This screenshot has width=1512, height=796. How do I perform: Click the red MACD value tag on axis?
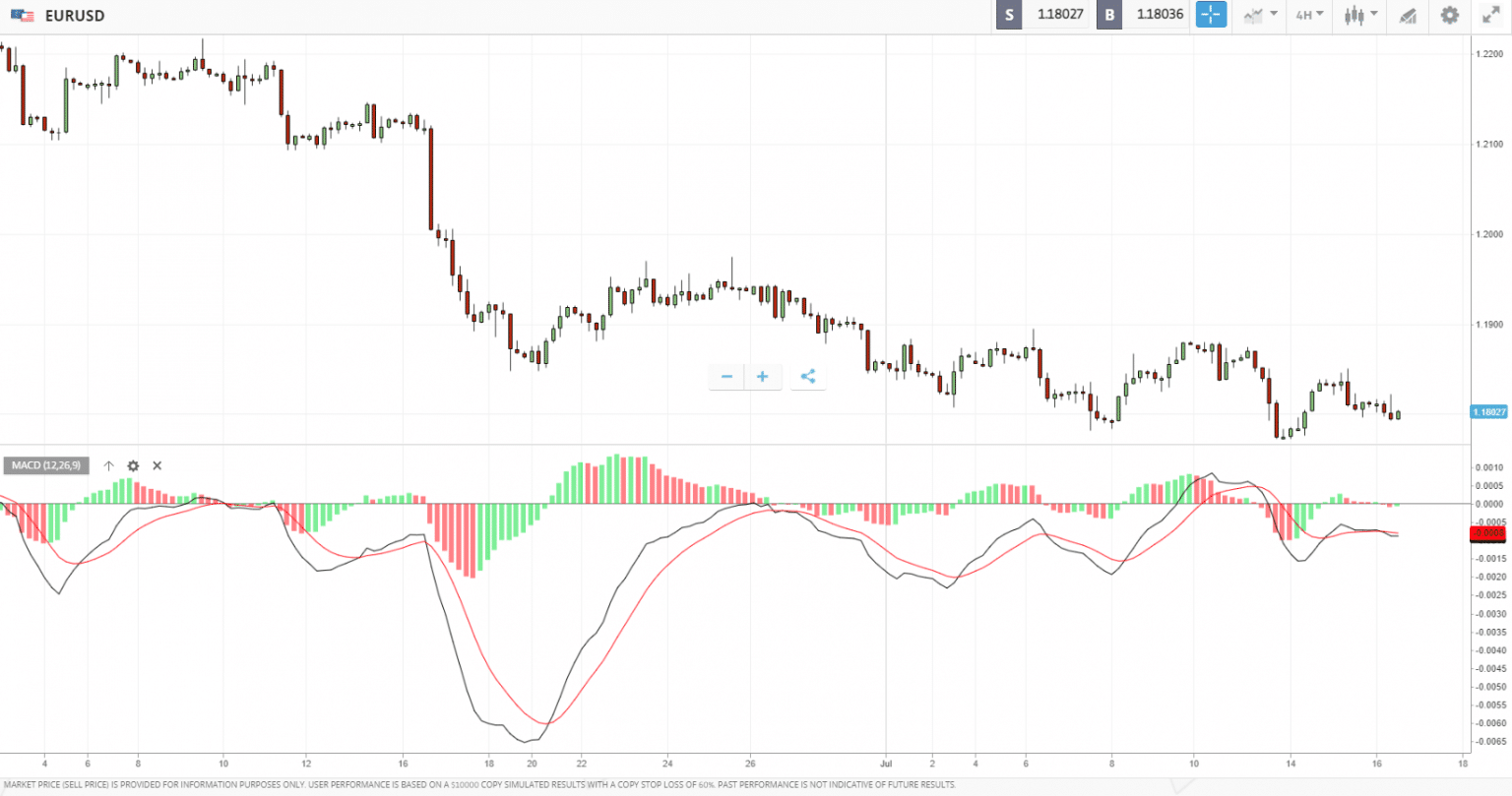pyautogui.click(x=1487, y=534)
